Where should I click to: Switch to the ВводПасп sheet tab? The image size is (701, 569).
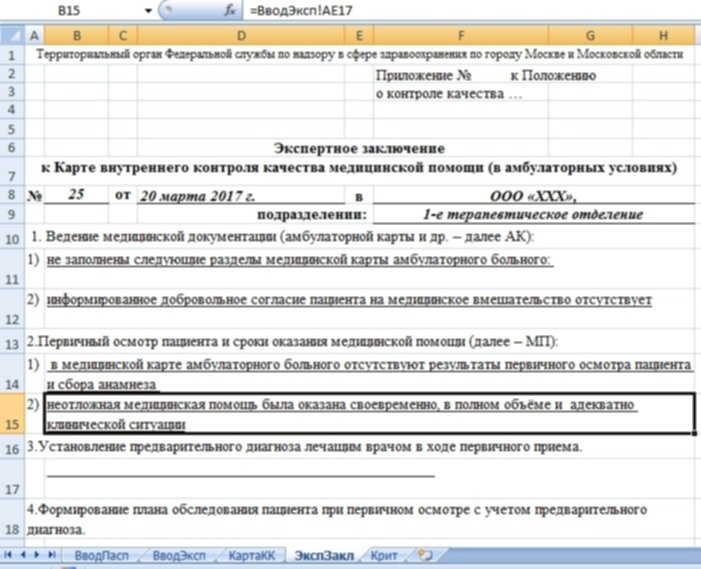(103, 554)
